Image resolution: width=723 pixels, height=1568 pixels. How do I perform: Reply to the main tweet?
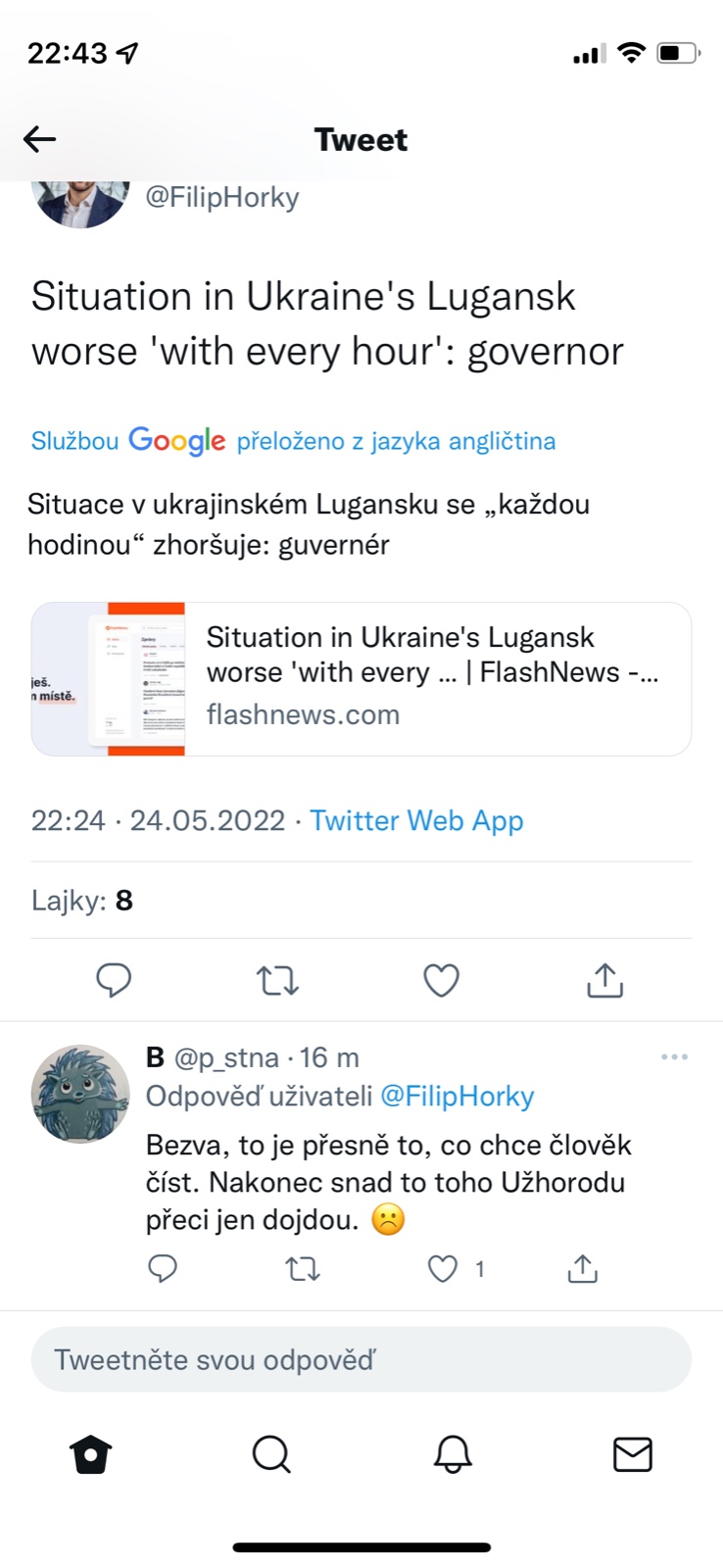click(x=114, y=979)
